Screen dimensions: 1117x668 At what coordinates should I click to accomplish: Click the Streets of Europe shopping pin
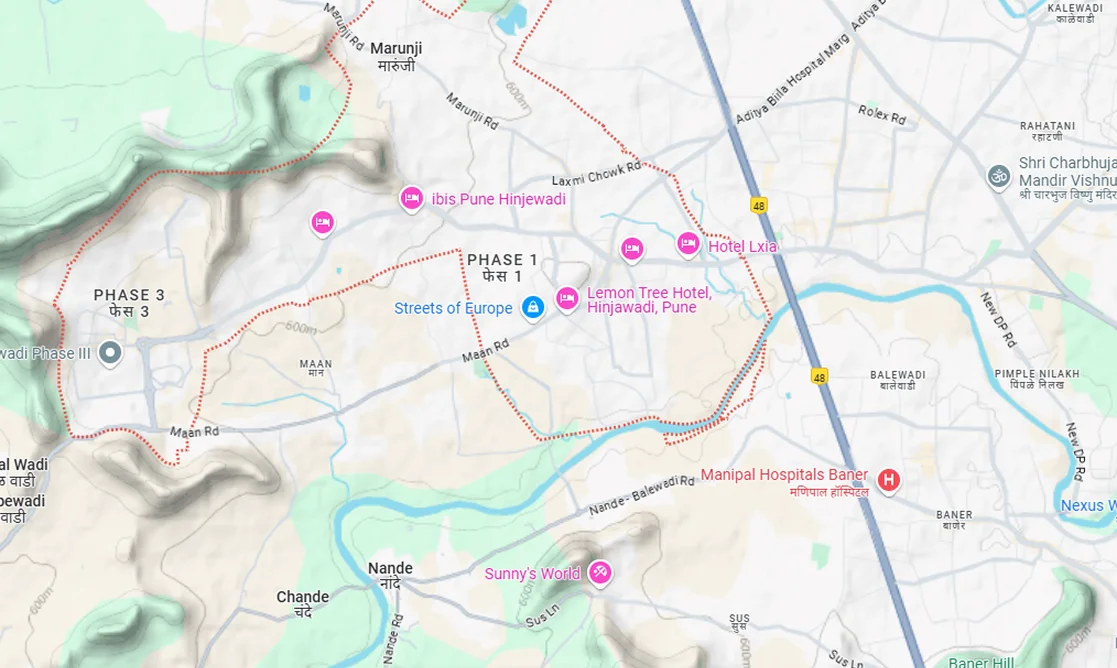(532, 308)
